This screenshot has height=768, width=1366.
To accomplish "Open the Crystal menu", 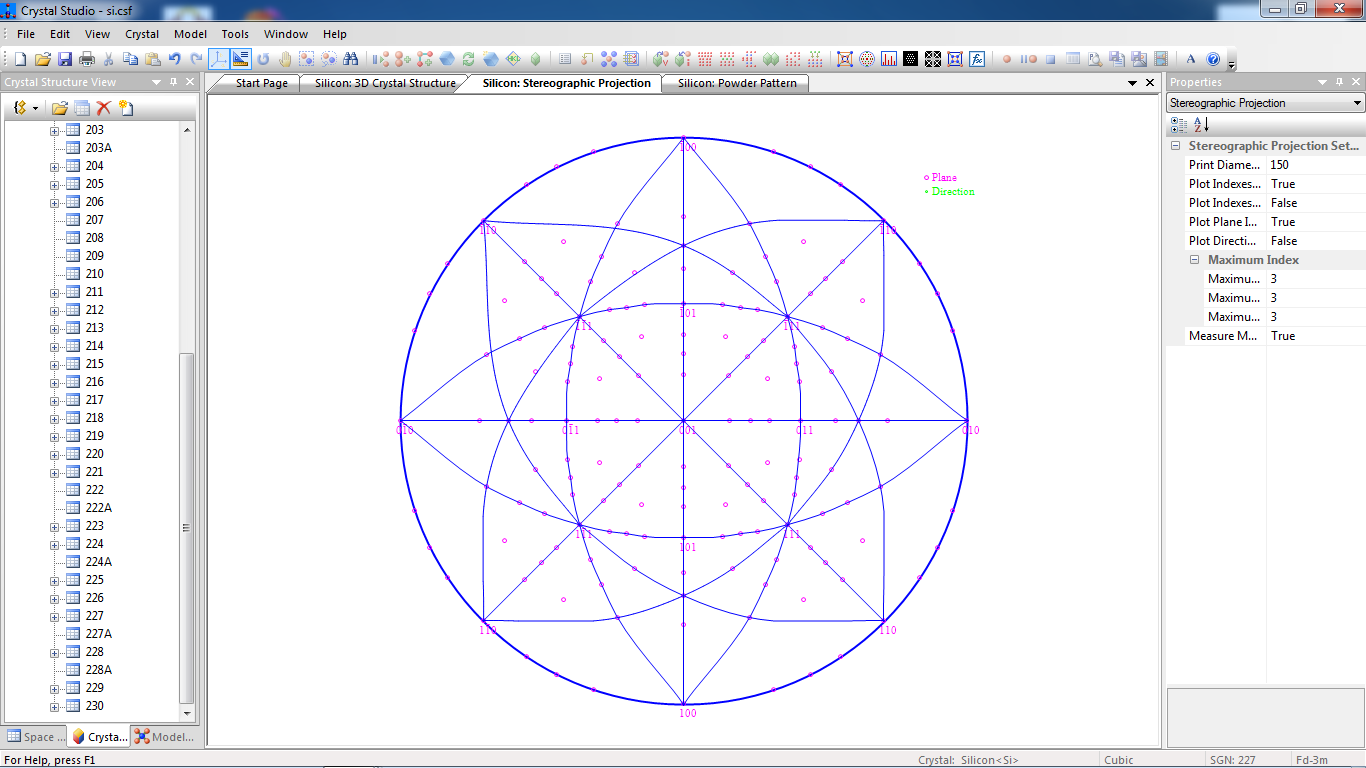I will click(x=142, y=34).
